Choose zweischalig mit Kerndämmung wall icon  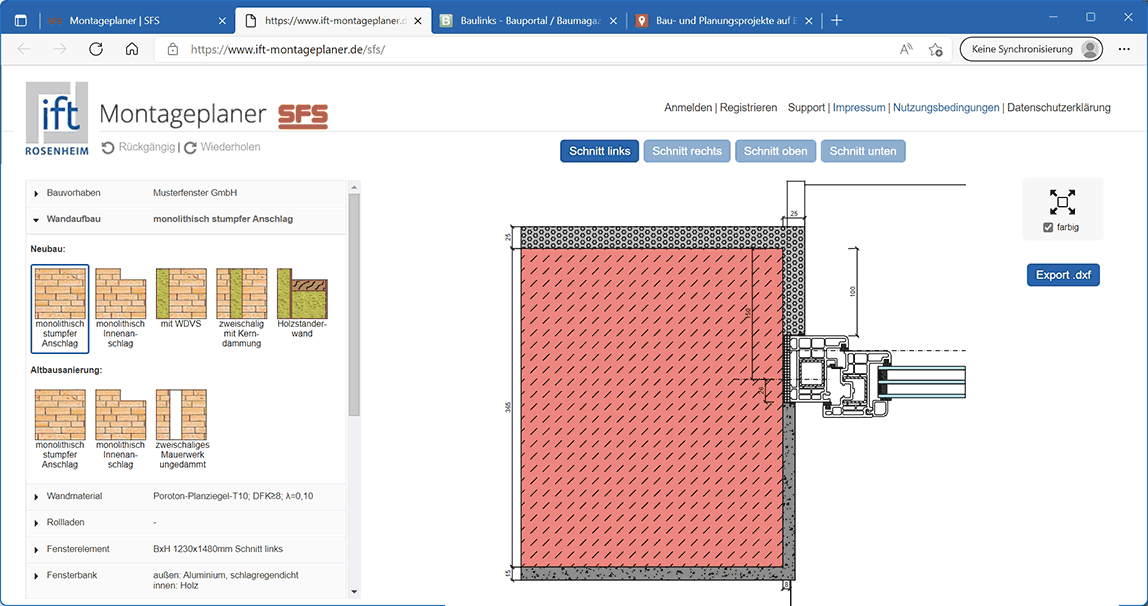click(x=242, y=293)
